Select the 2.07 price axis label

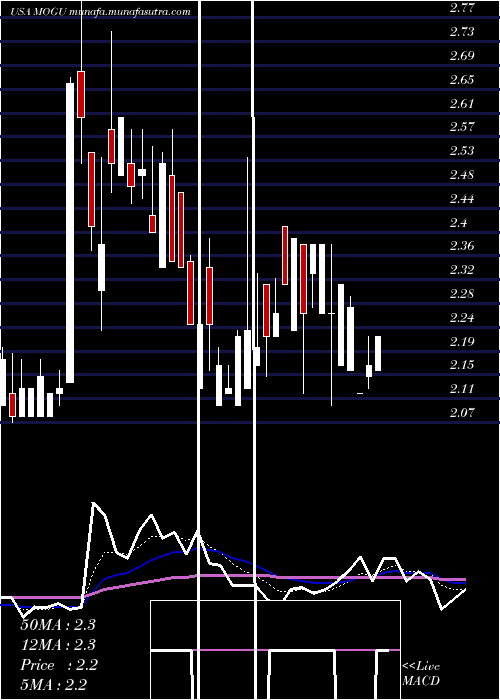(x=462, y=412)
